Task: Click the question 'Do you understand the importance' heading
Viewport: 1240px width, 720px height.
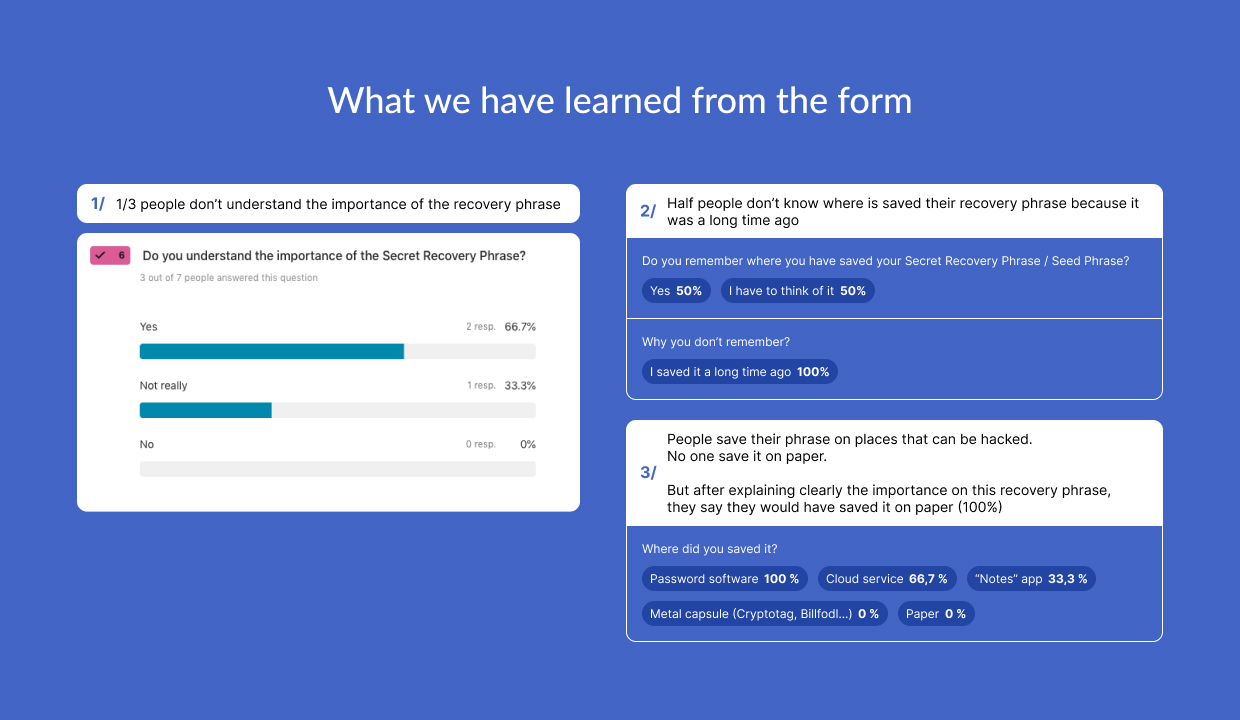Action: coord(334,256)
